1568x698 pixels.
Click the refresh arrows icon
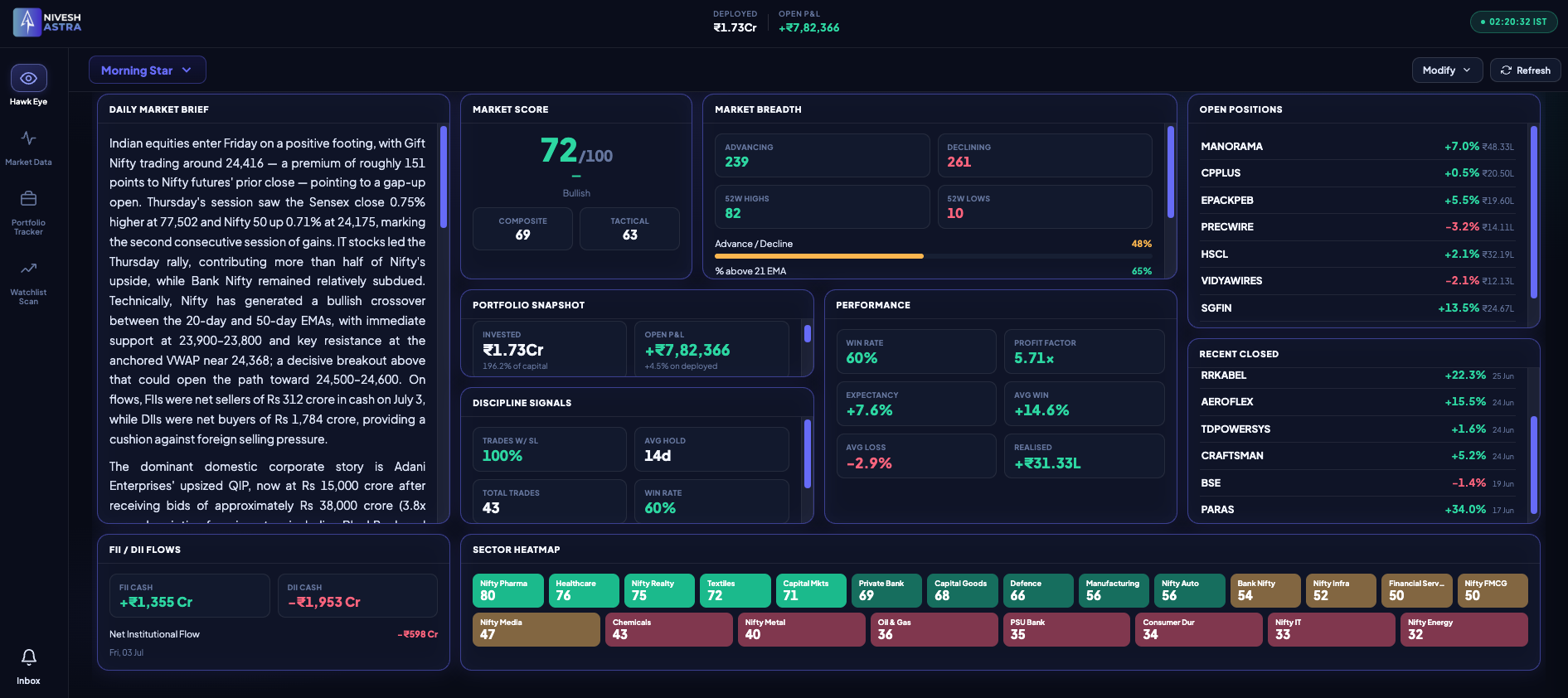[1506, 70]
